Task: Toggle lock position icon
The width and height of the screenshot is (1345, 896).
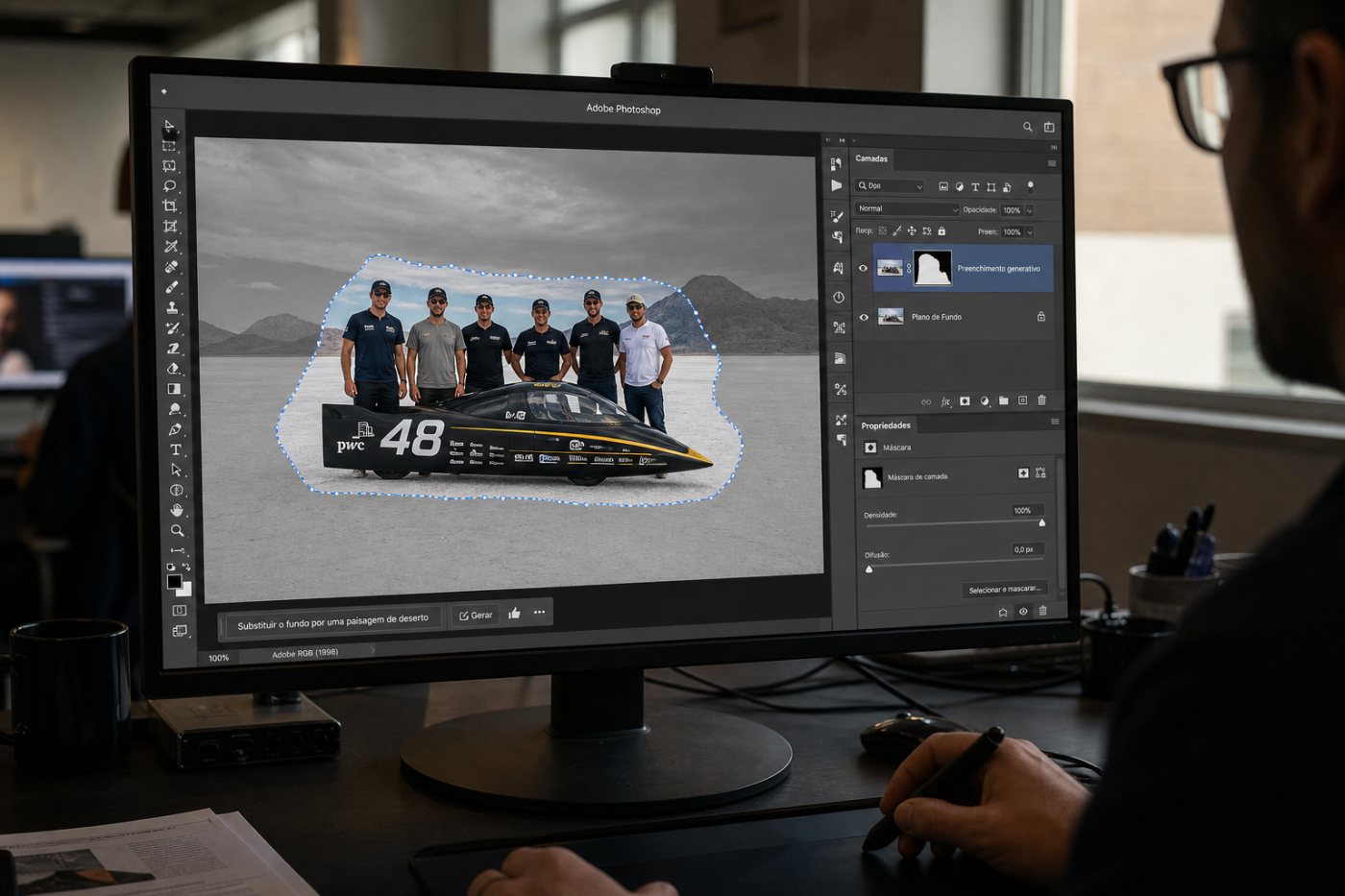Action: click(x=912, y=230)
